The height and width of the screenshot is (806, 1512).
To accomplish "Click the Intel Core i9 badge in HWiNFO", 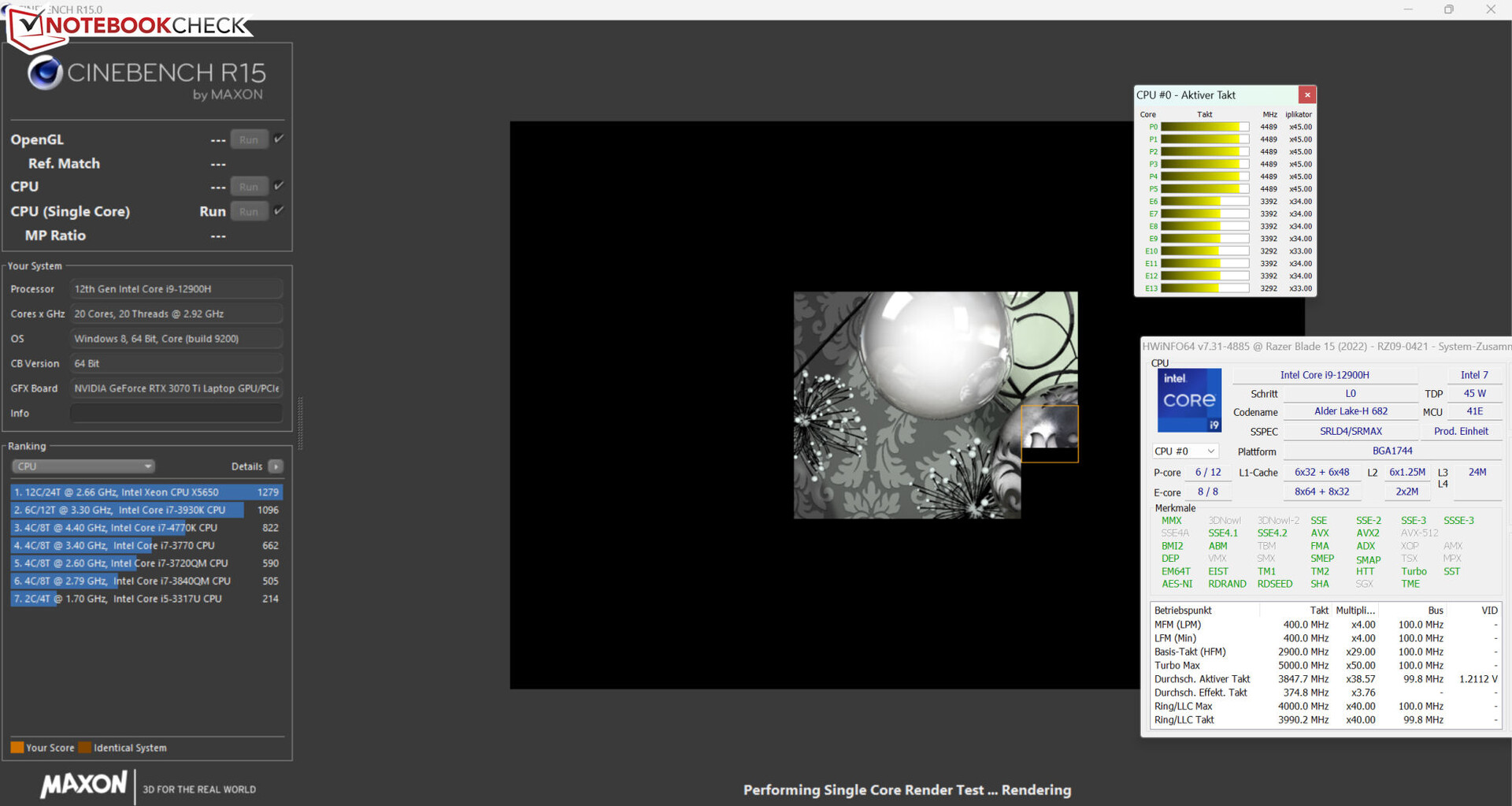I will click(1189, 400).
